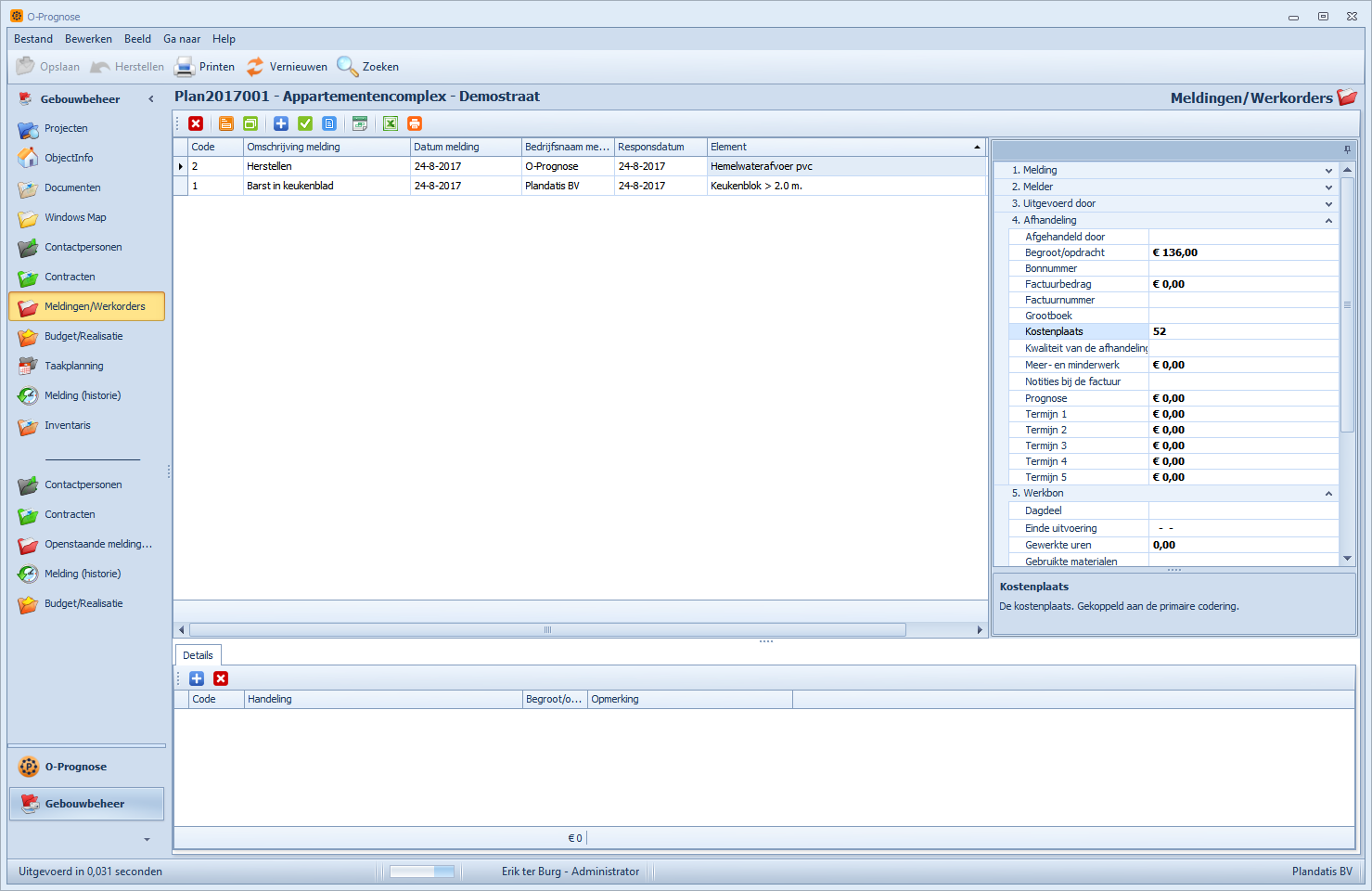This screenshot has width=1372, height=891.
Task: Click Printen in the main toolbar
Action: click(205, 67)
